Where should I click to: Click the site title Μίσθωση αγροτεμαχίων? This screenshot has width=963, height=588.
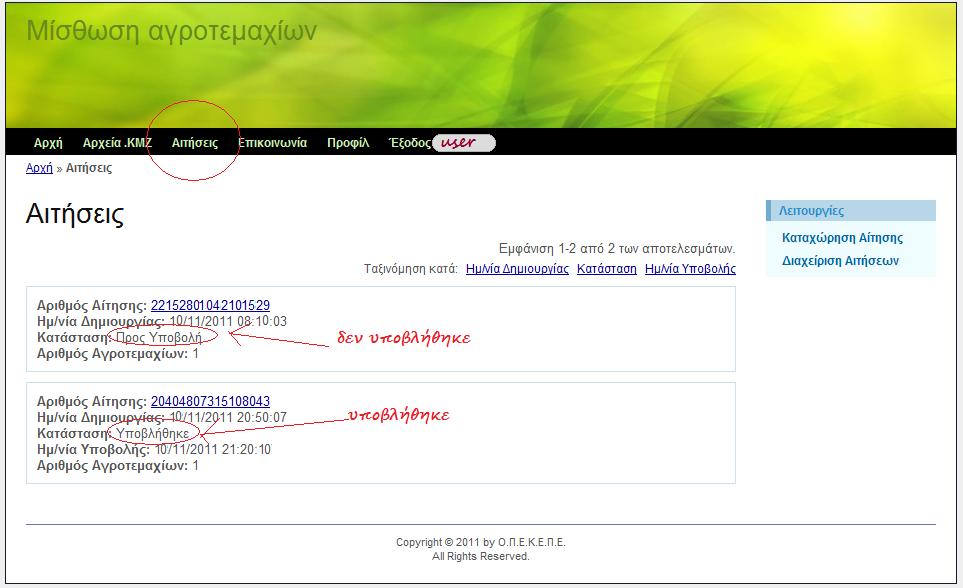pos(171,31)
